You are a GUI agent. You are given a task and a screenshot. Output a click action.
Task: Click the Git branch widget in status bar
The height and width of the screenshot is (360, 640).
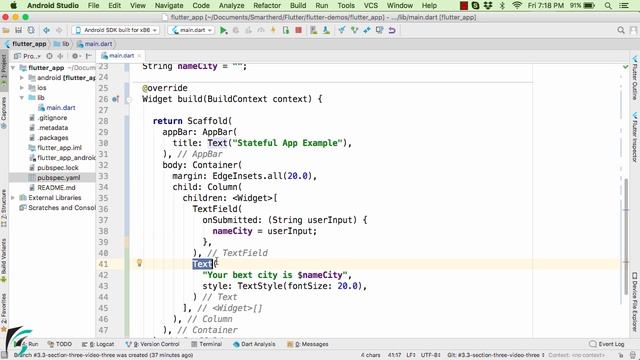(x=496, y=355)
